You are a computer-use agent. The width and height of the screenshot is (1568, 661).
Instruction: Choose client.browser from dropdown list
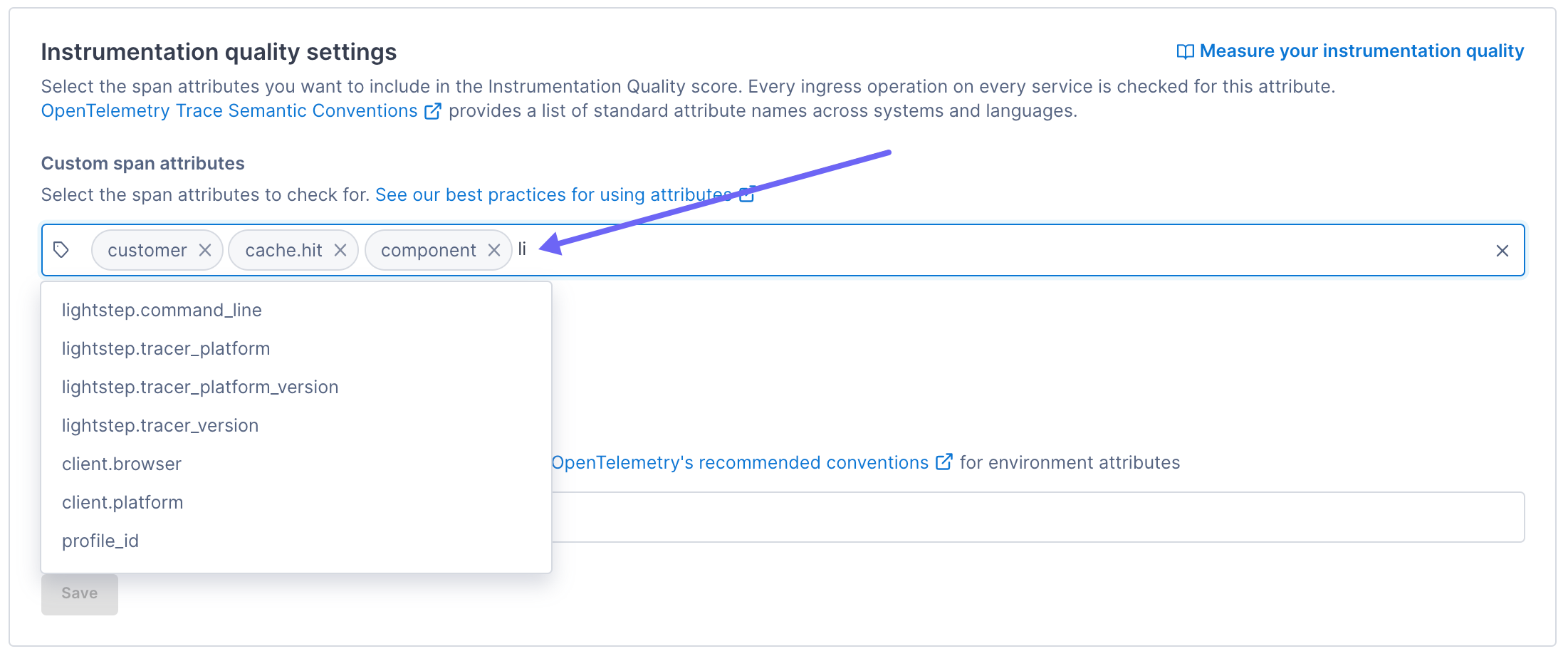(x=122, y=464)
